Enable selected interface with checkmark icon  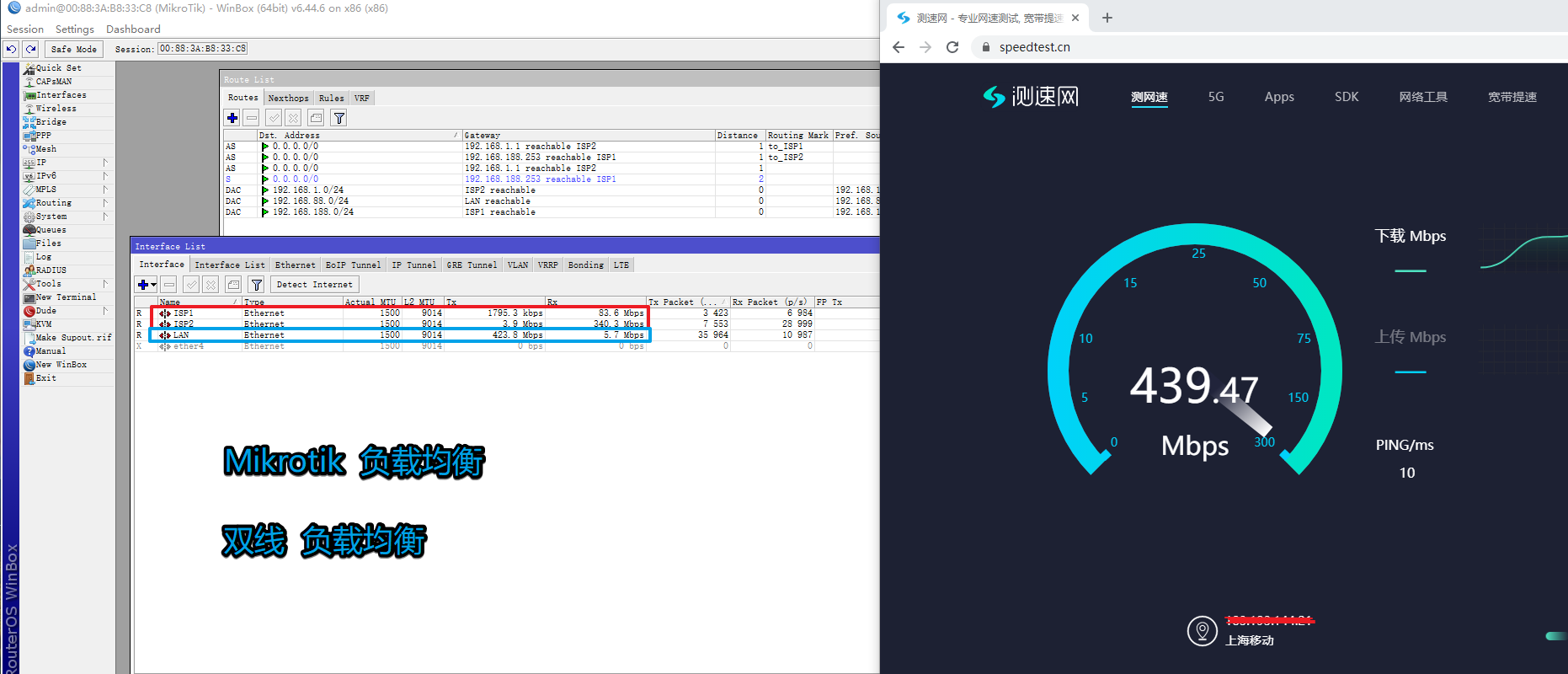[x=191, y=285]
